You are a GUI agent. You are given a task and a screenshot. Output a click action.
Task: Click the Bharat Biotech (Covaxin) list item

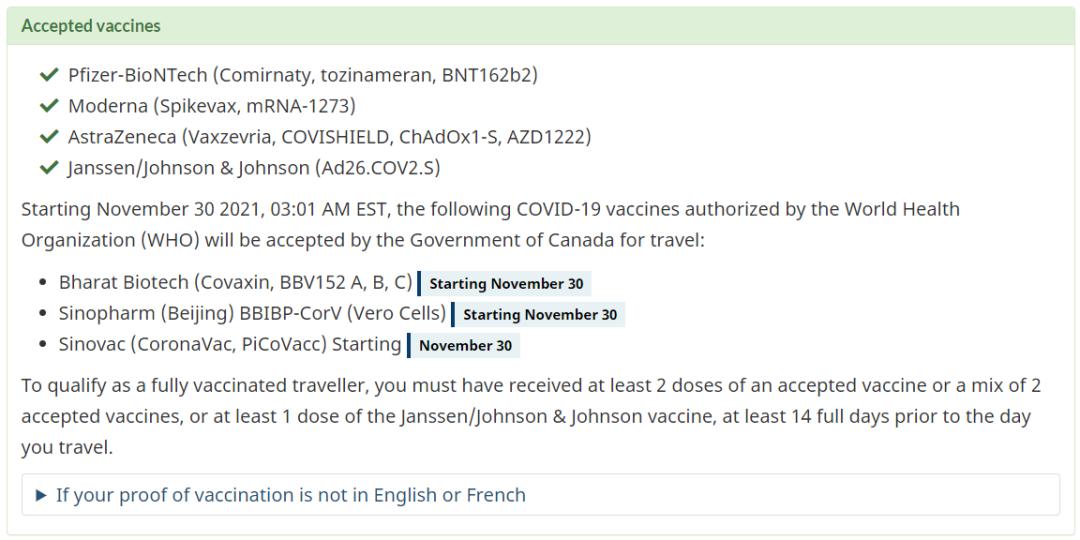point(235,283)
